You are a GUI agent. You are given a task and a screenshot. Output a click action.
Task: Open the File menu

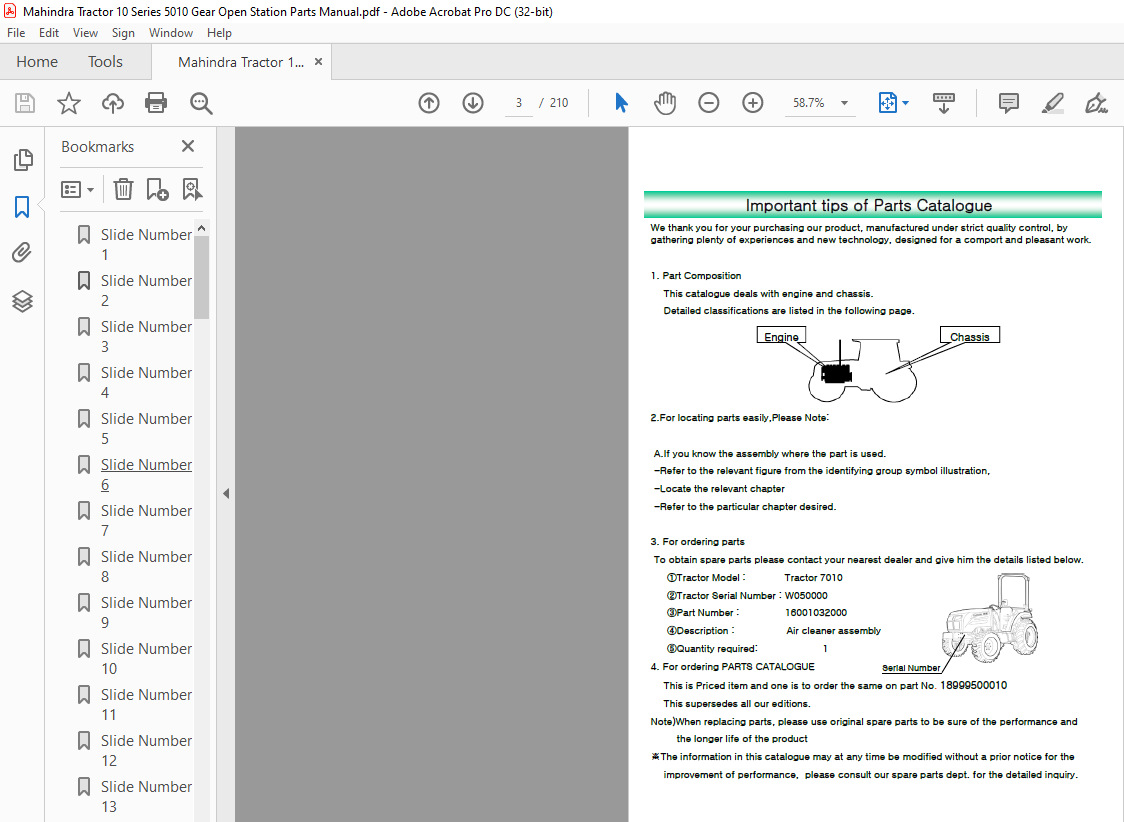tap(16, 33)
